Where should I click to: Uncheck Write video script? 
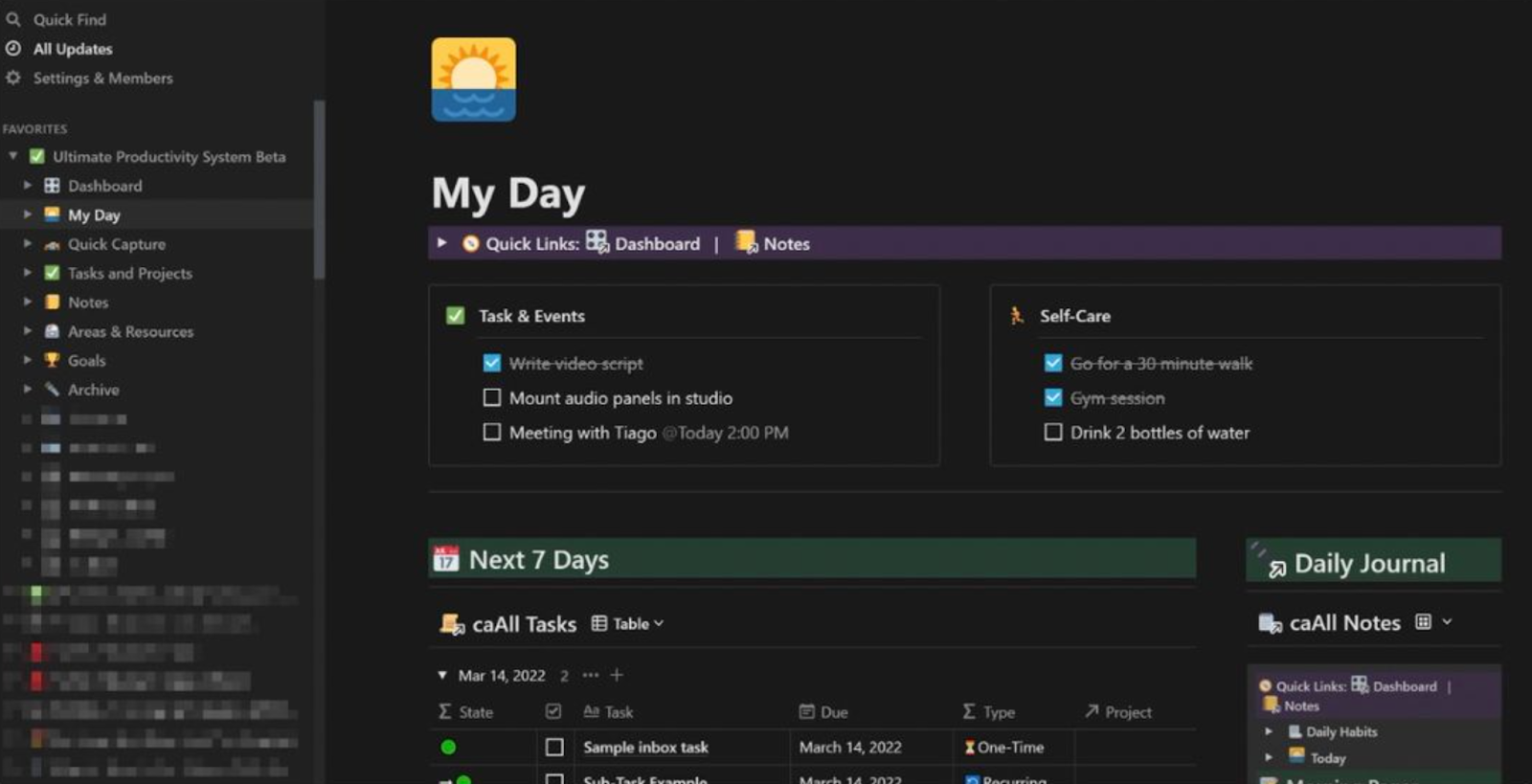point(492,363)
